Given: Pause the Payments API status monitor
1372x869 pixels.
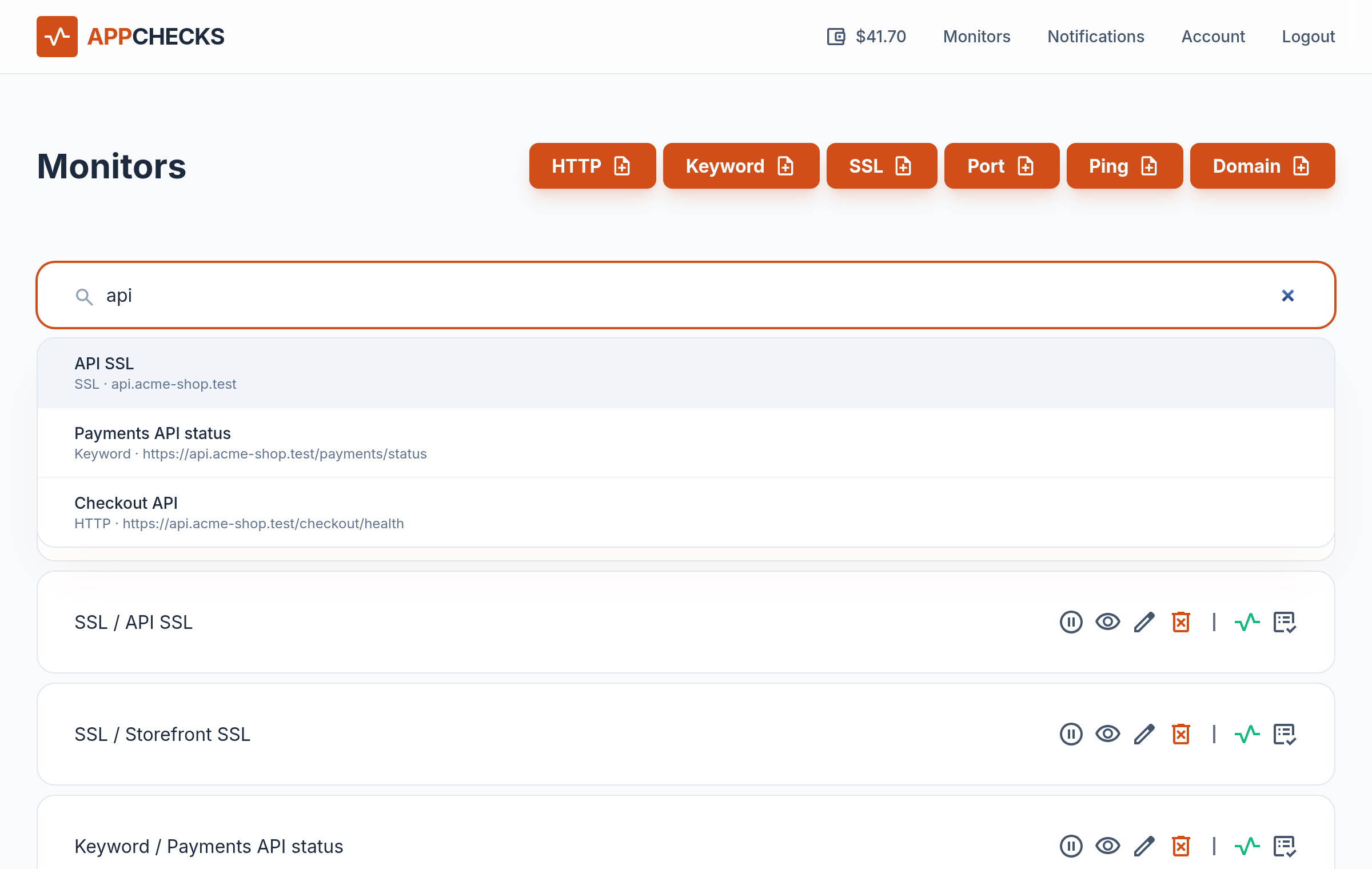Looking at the screenshot, I should click(1071, 846).
